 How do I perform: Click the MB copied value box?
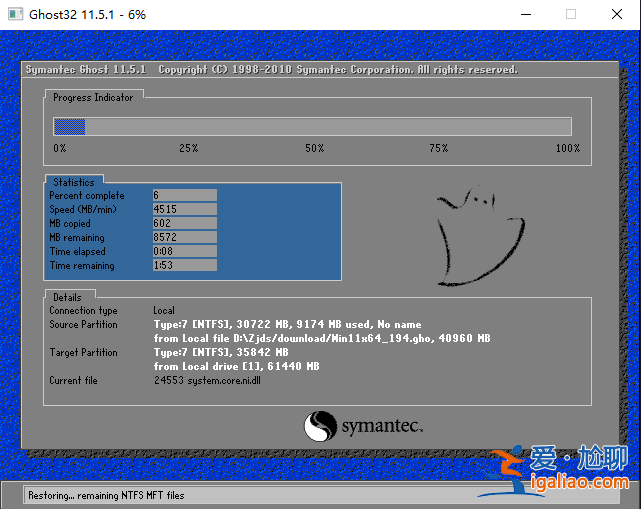click(184, 224)
